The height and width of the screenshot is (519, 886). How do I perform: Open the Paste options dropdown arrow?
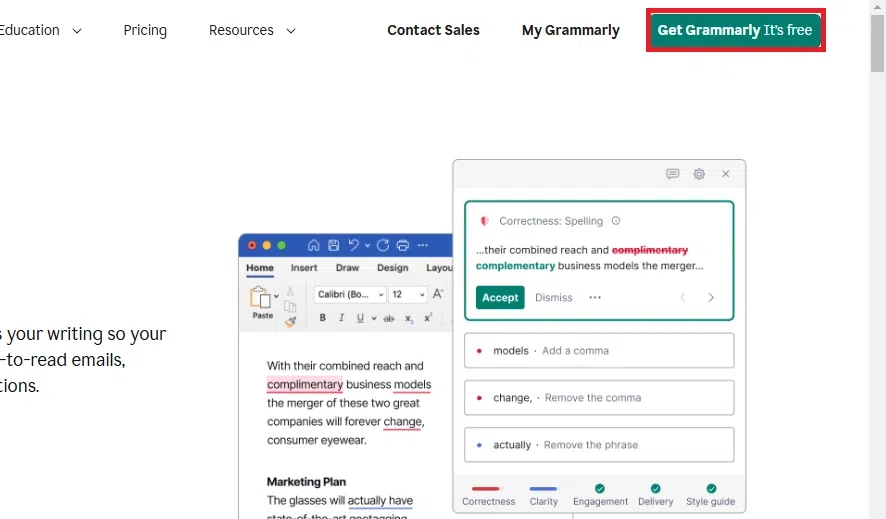click(x=276, y=296)
